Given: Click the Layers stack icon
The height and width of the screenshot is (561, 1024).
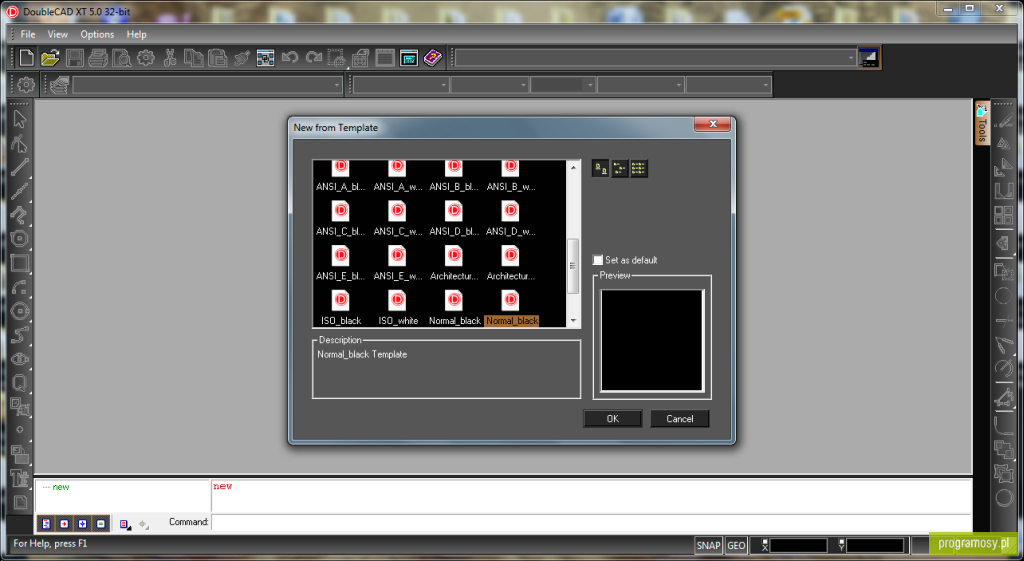Looking at the screenshot, I should click(59, 85).
